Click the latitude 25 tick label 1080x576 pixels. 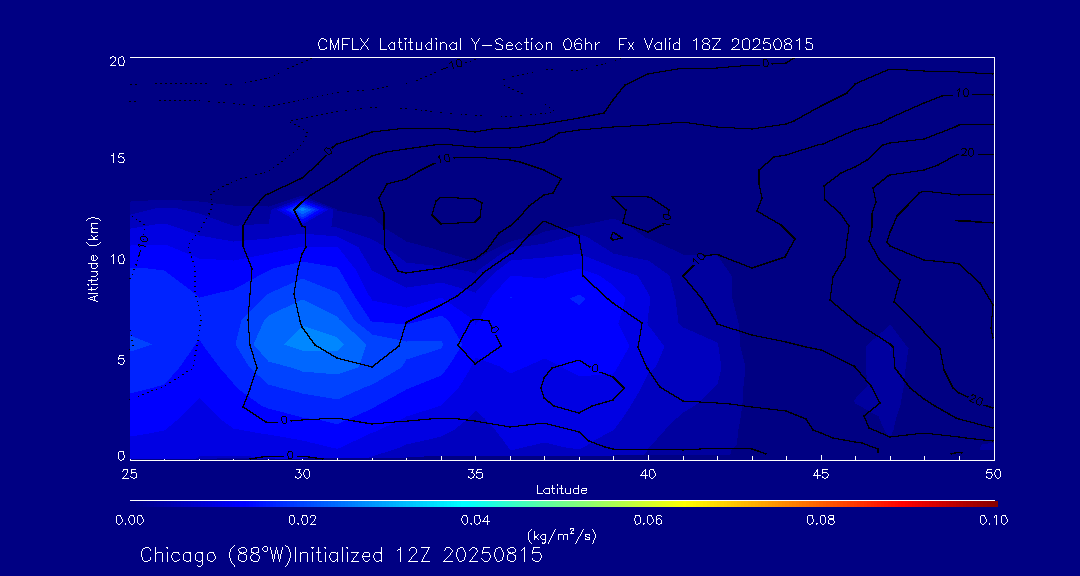(x=129, y=473)
